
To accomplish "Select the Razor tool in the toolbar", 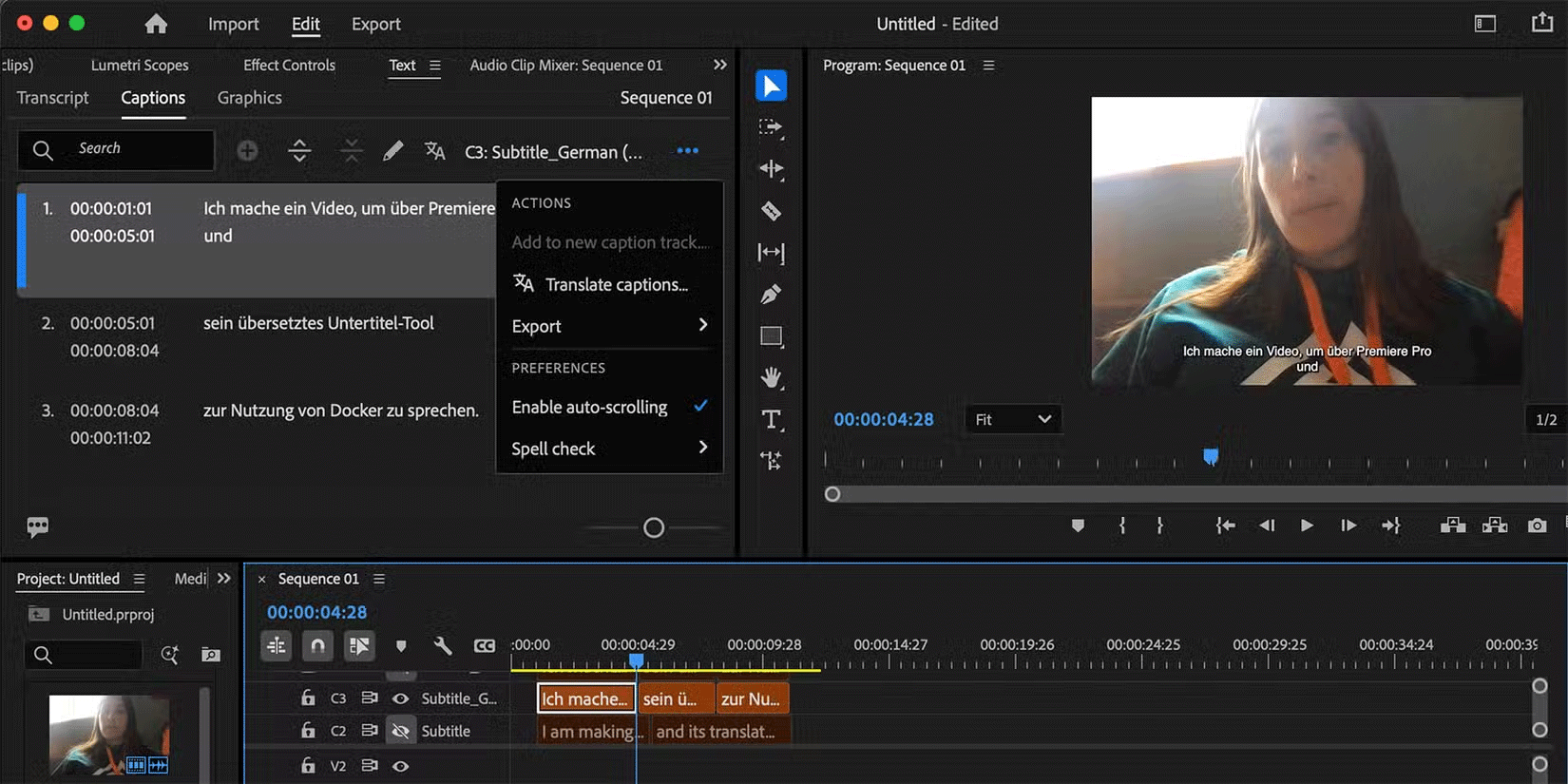I will (x=771, y=211).
